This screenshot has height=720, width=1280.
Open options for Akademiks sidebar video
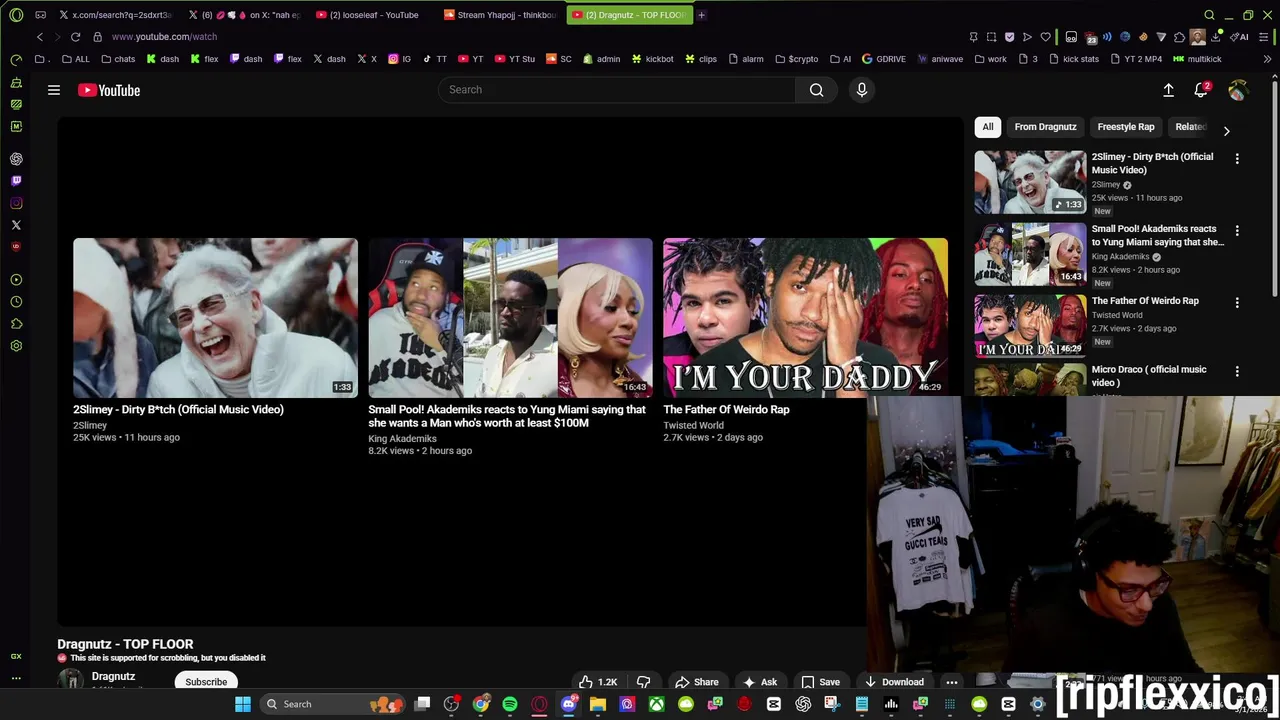1237,230
